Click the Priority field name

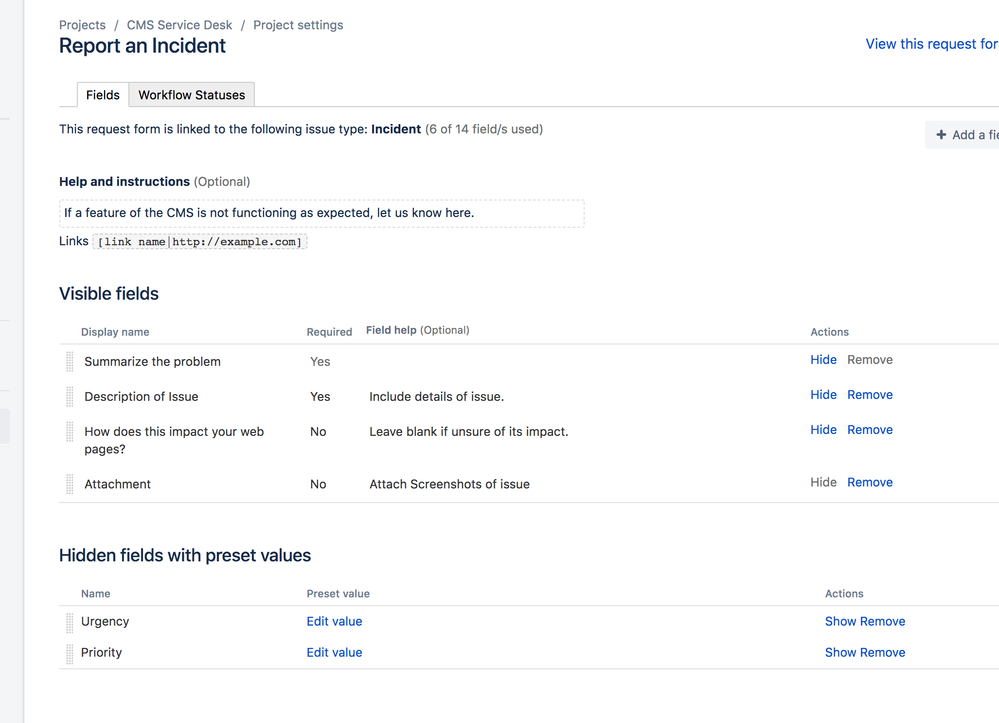tap(101, 653)
